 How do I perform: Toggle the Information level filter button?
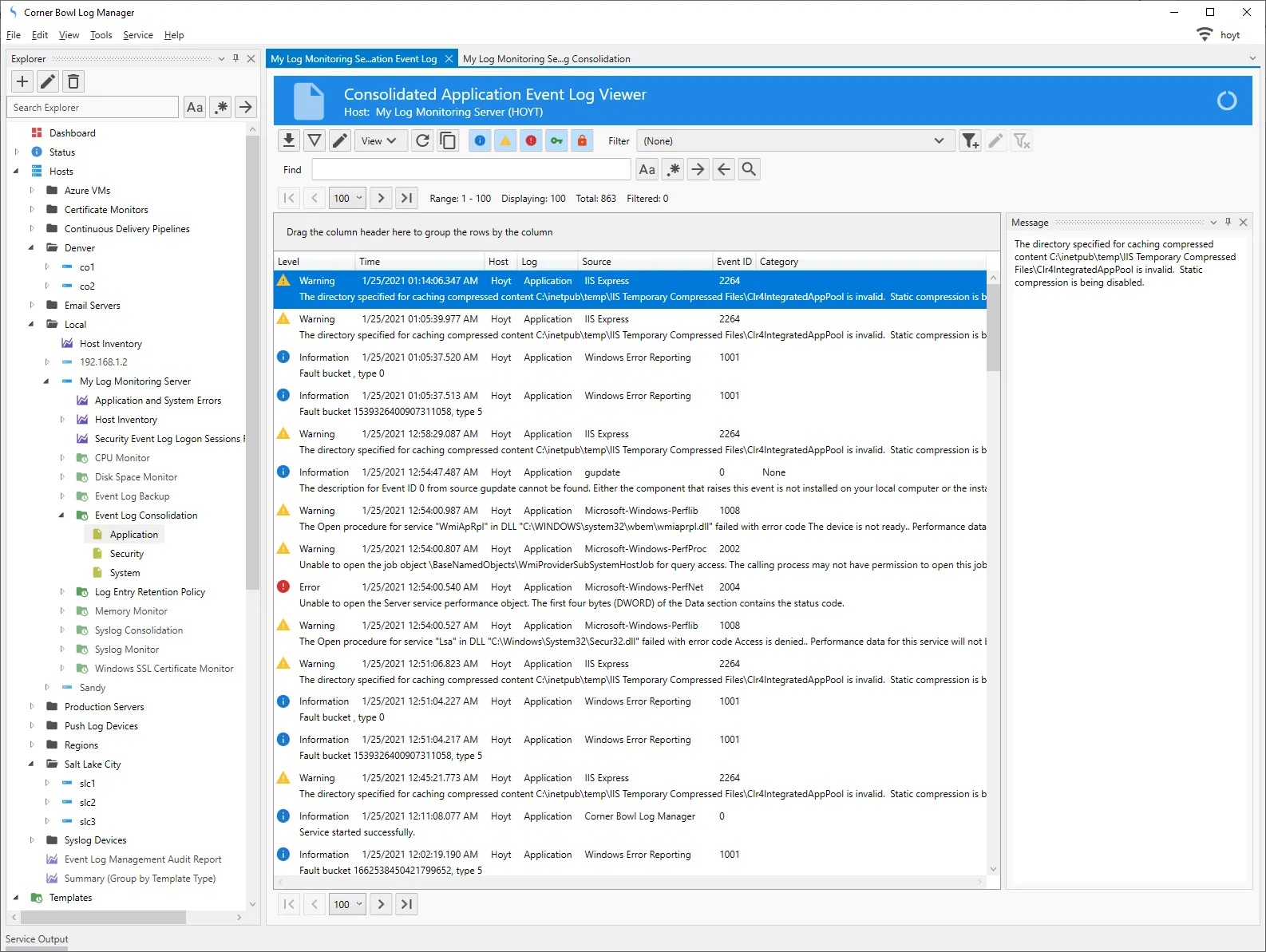480,141
